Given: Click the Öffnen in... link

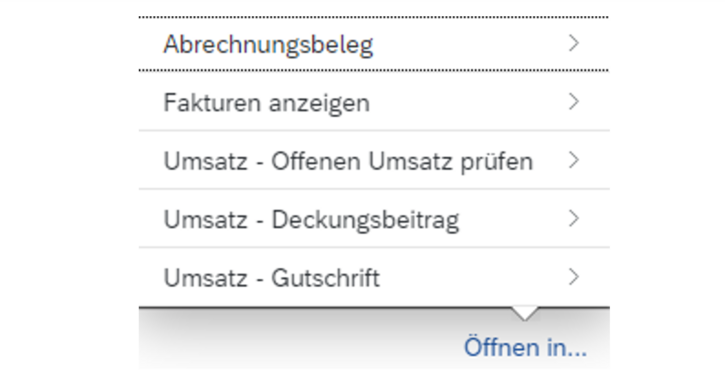Looking at the screenshot, I should [x=525, y=347].
